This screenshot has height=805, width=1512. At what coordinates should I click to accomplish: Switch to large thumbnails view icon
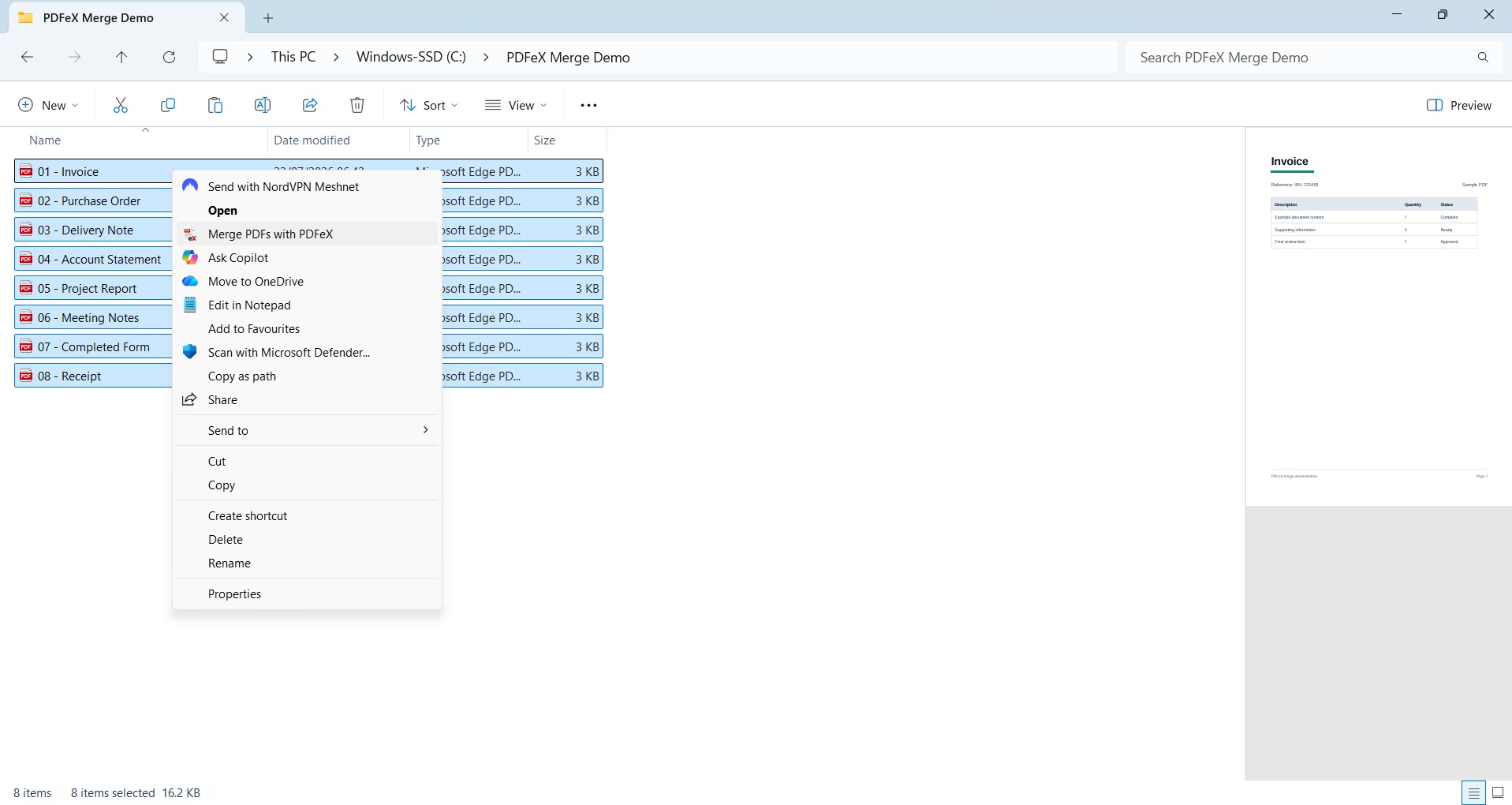[1498, 792]
